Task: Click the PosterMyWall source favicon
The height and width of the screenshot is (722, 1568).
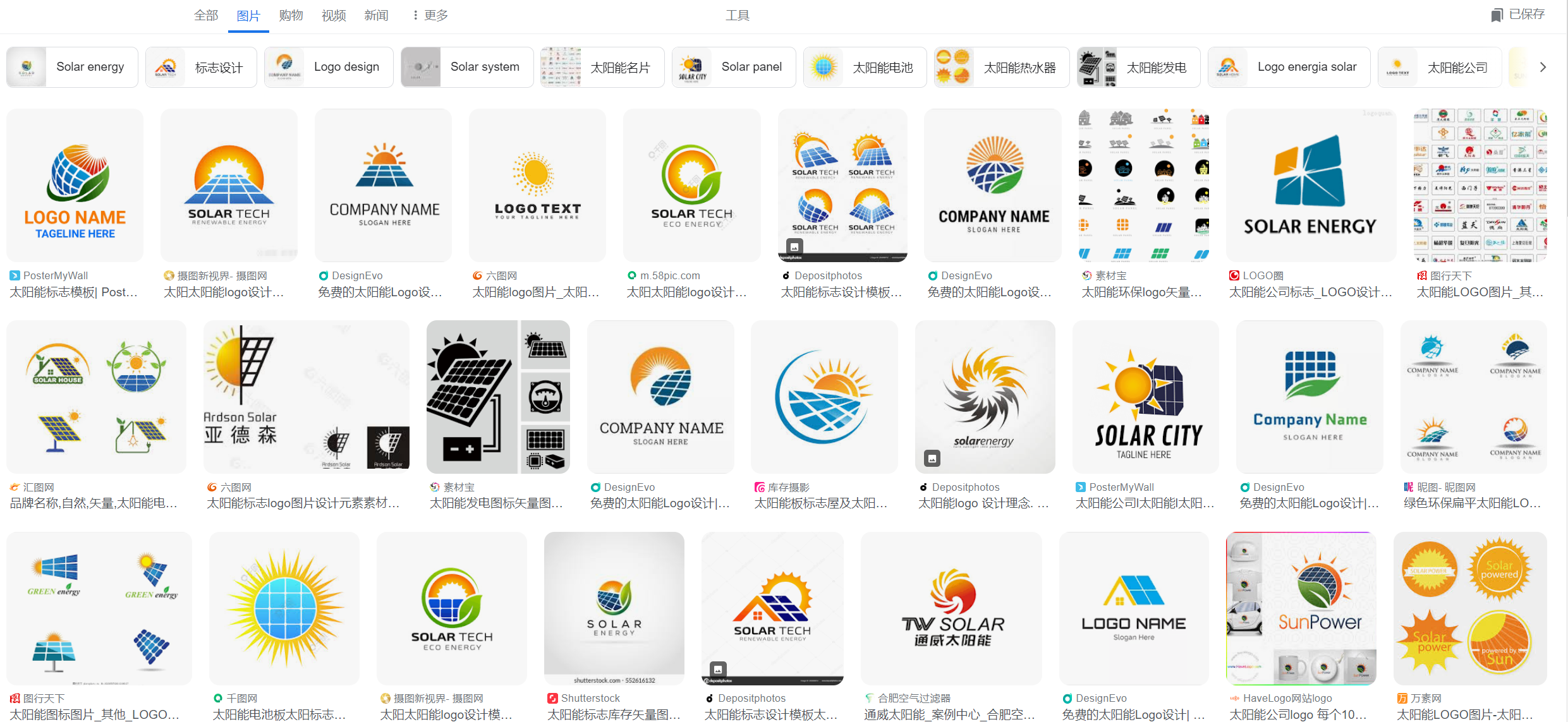Action: coord(15,276)
